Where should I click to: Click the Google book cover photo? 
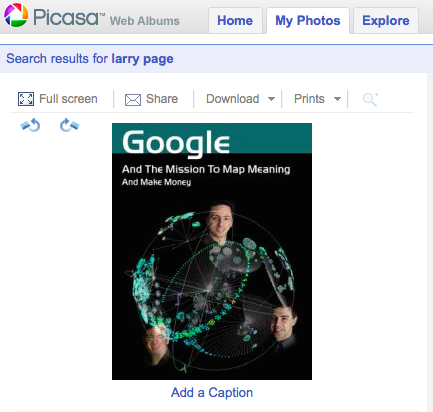coord(212,251)
